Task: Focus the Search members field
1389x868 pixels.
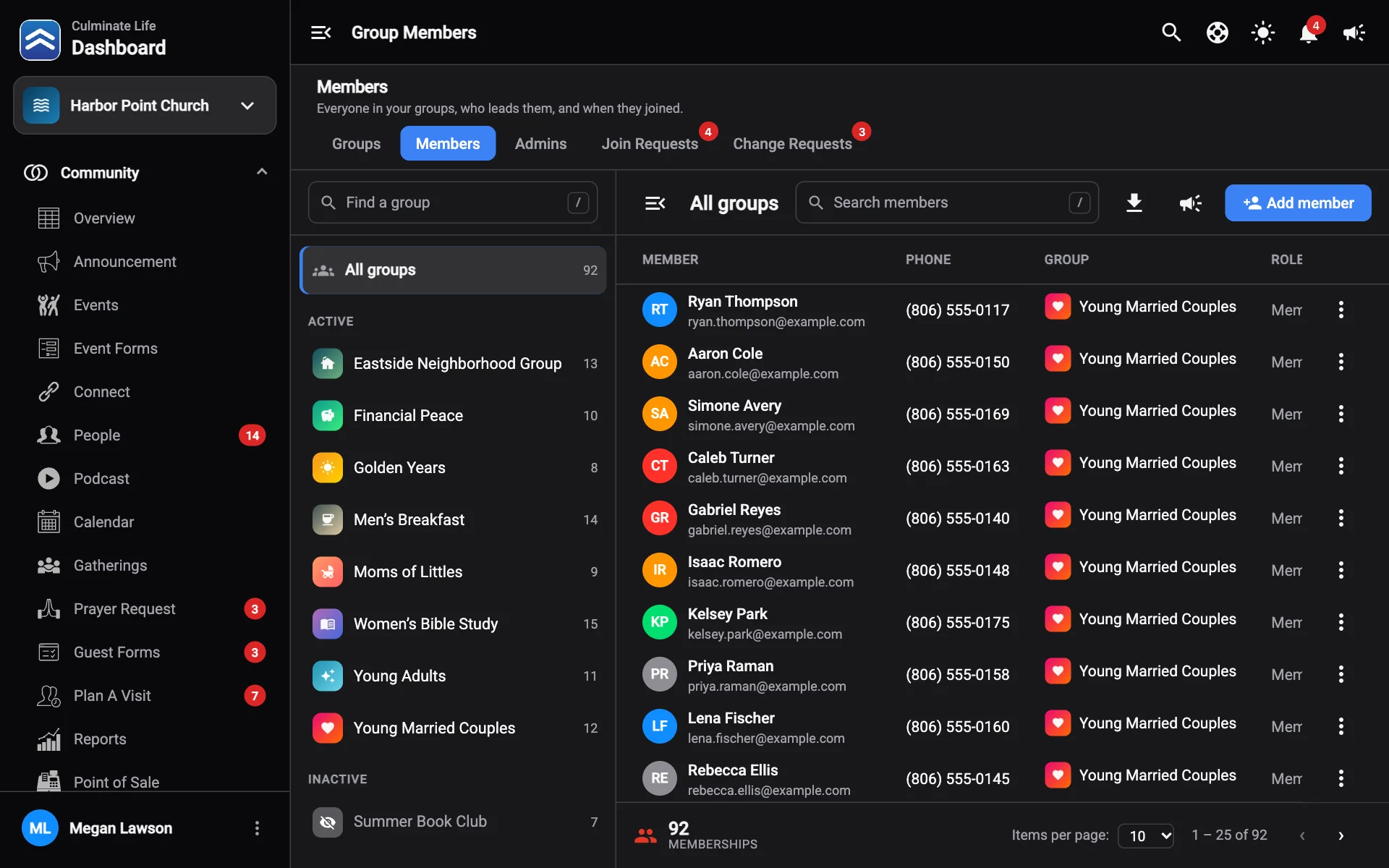Action: pyautogui.click(x=947, y=203)
